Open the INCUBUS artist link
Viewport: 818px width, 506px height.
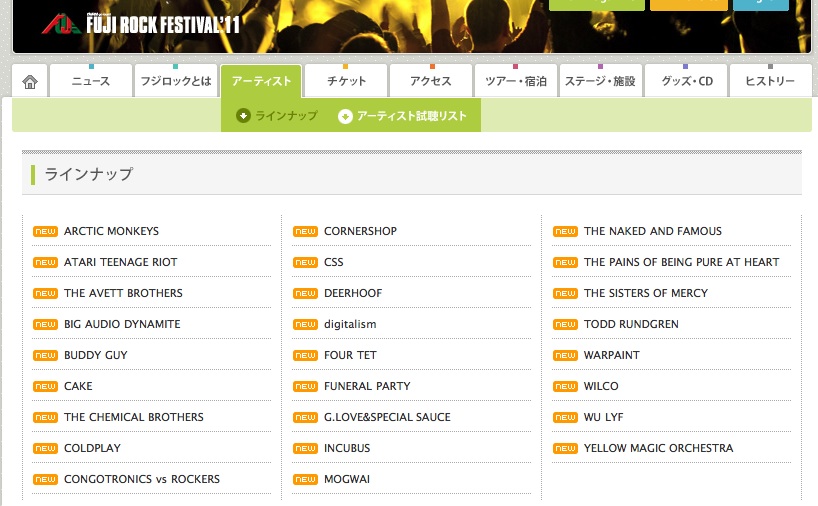pos(347,448)
